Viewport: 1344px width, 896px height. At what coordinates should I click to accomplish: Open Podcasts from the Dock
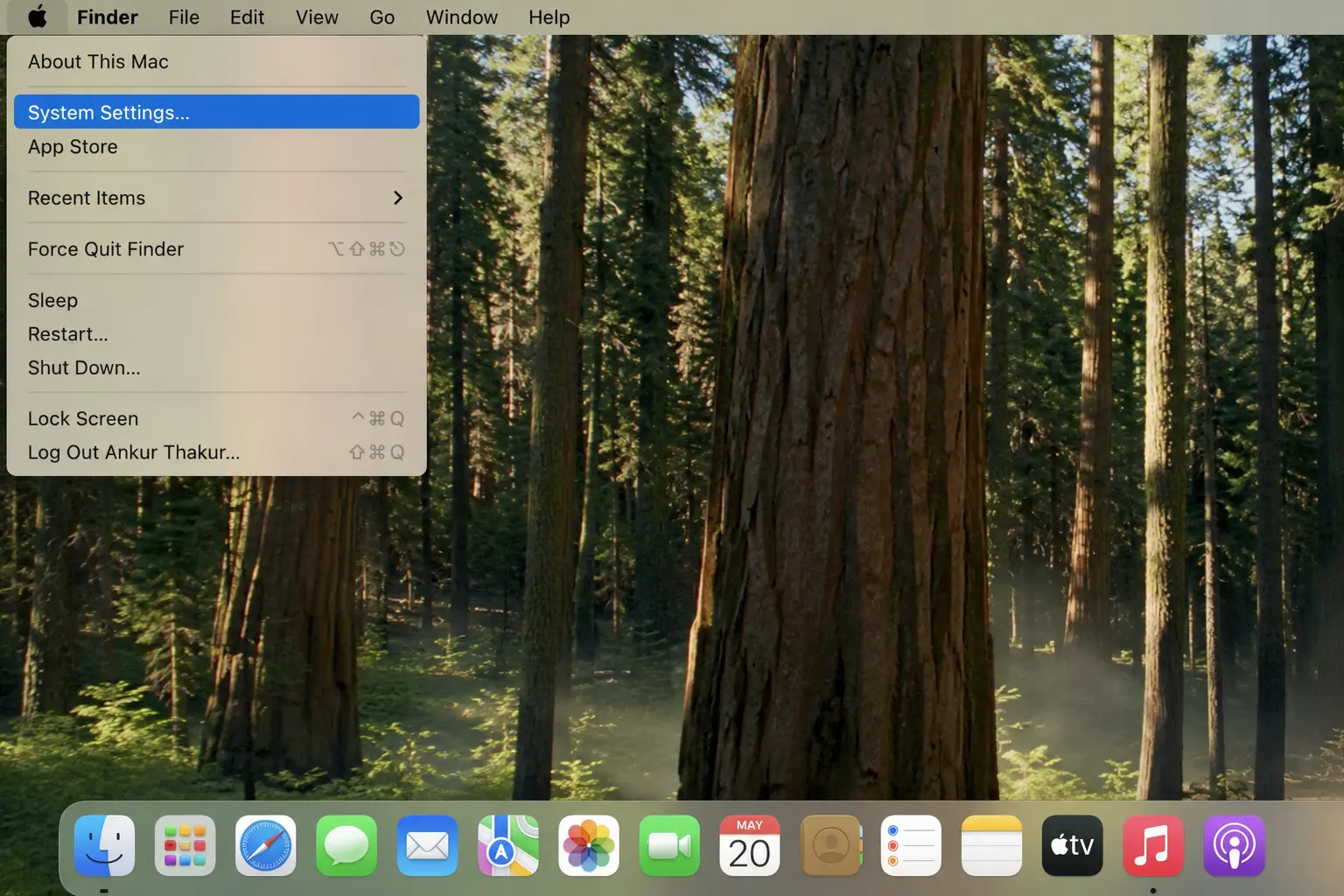coord(1234,845)
